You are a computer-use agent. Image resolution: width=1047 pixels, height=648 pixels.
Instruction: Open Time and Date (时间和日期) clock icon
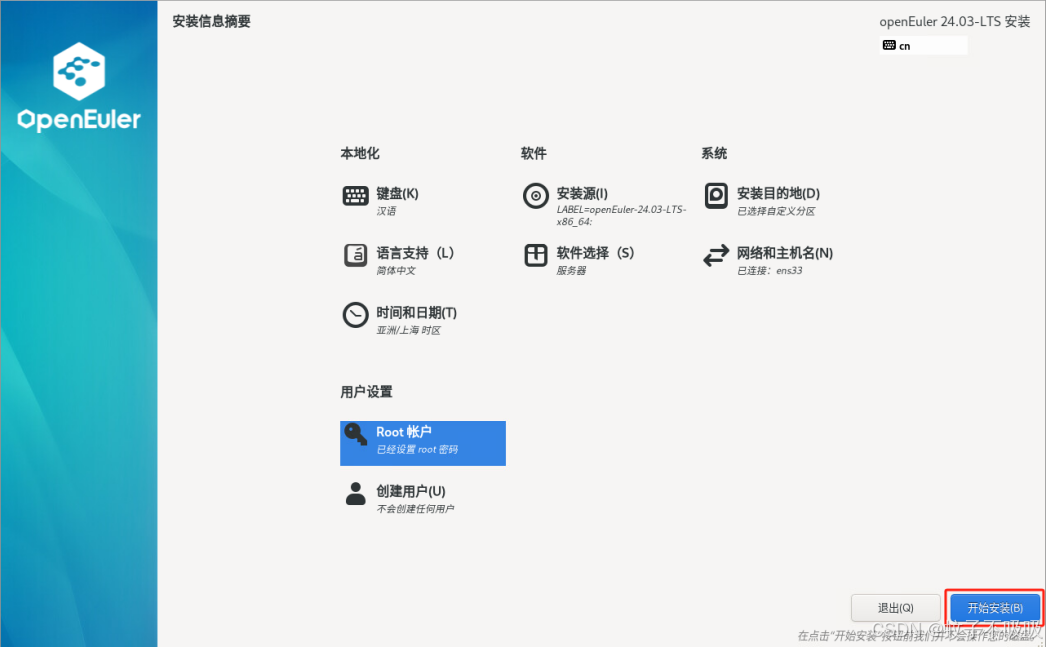click(355, 315)
